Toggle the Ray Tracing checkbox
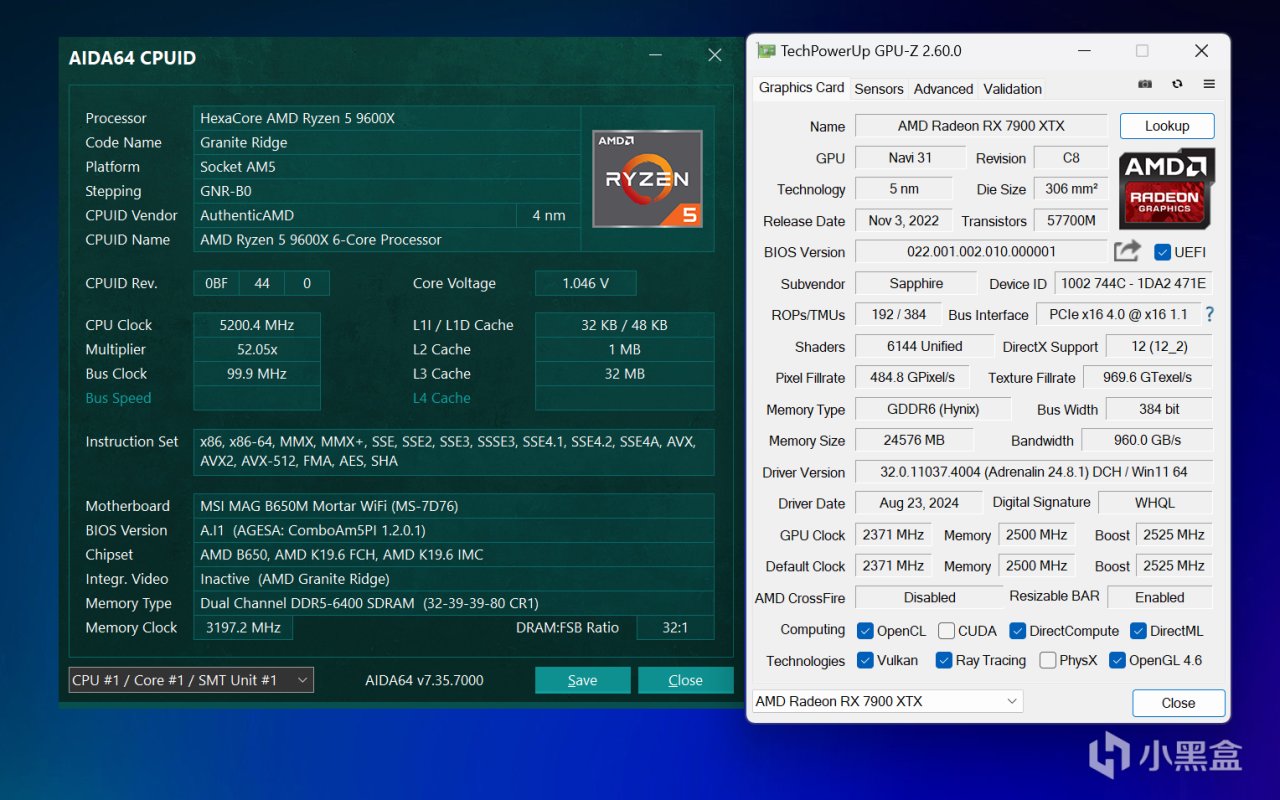Image resolution: width=1280 pixels, height=800 pixels. (943, 660)
